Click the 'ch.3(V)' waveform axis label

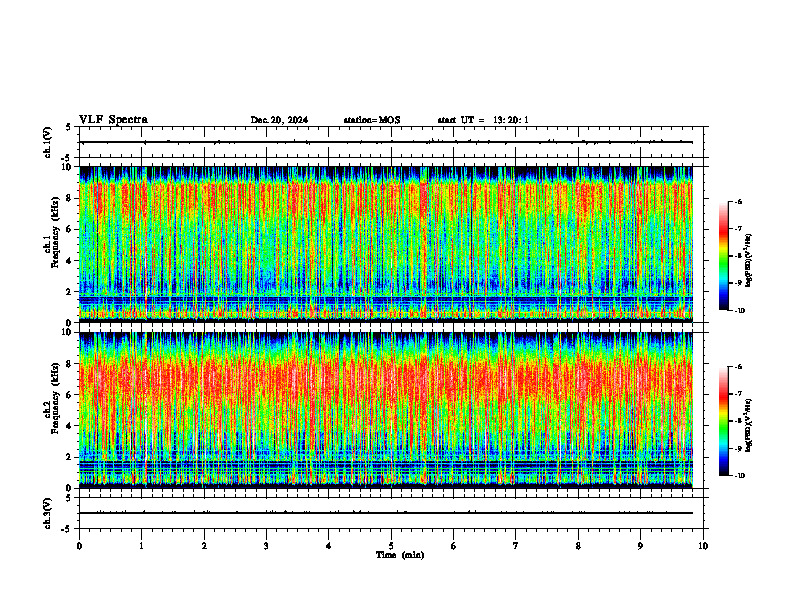[x=48, y=513]
